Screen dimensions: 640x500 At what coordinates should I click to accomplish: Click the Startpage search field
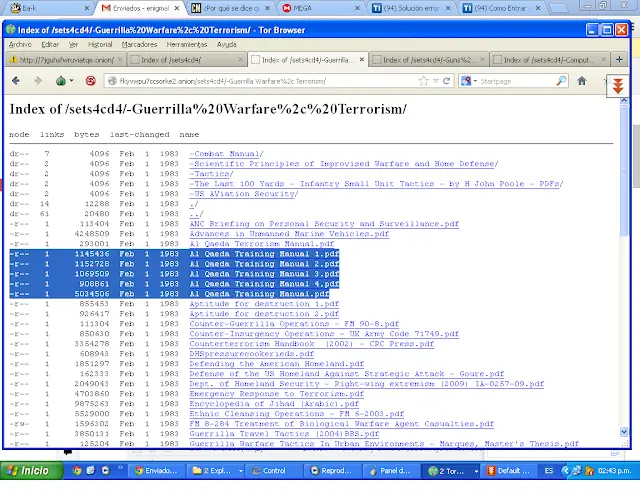[518, 81]
